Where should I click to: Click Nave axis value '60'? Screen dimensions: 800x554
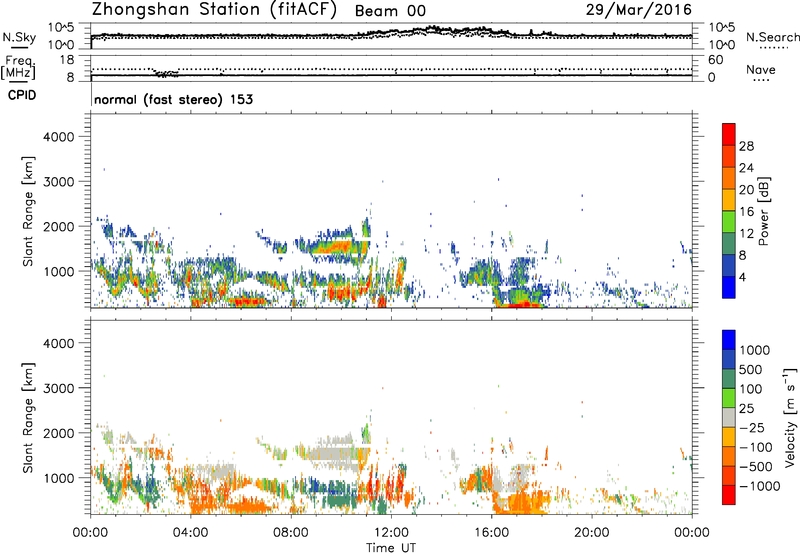[x=715, y=60]
